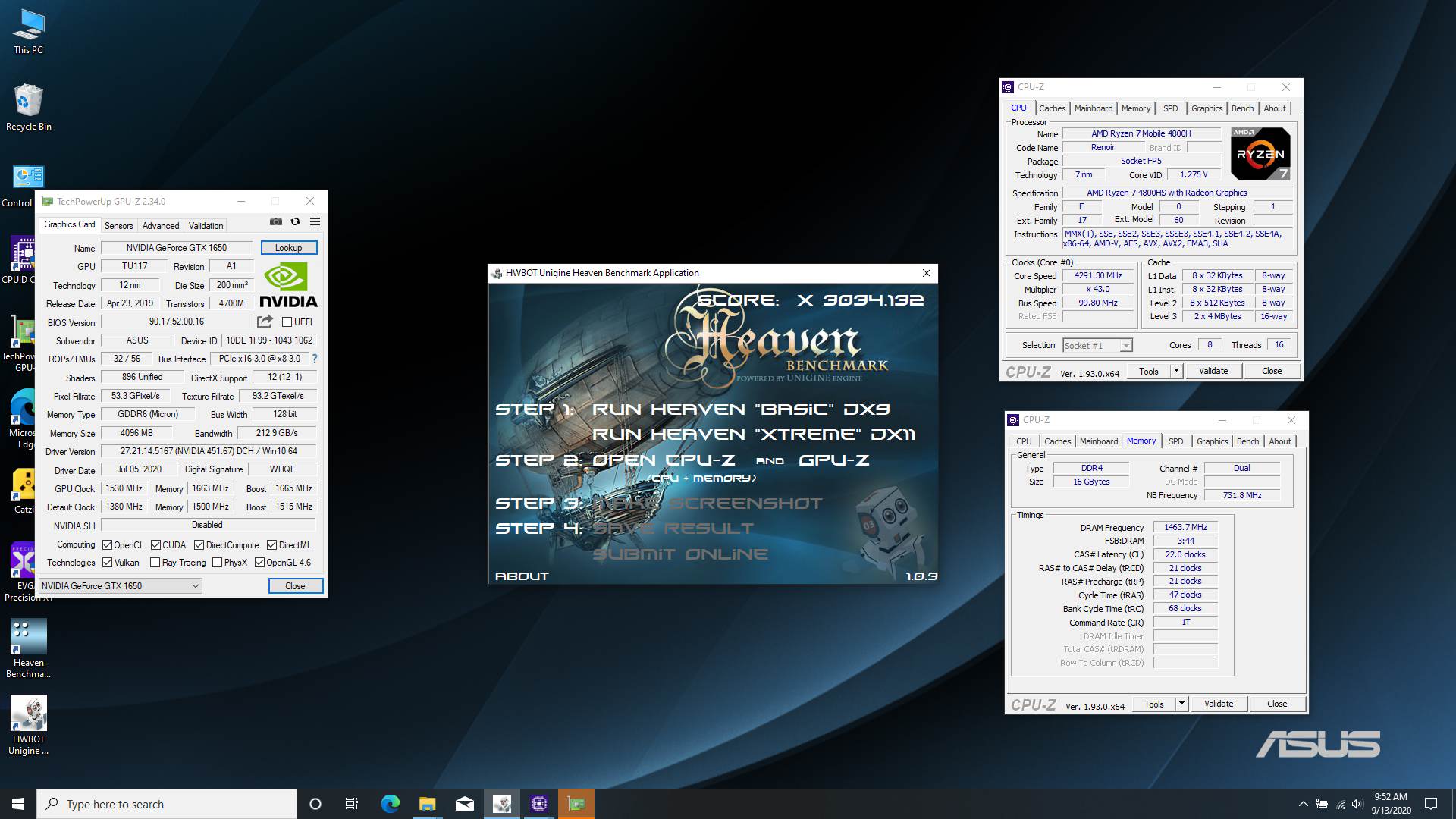Toggle the PhysX checkbox
Image resolution: width=1456 pixels, height=819 pixels.
[x=218, y=563]
